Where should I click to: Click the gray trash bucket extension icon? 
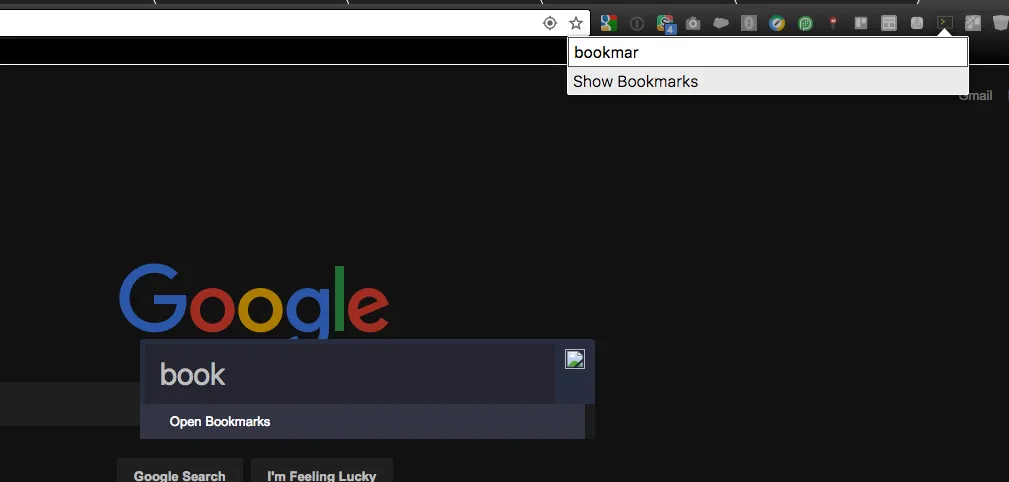(x=1000, y=24)
